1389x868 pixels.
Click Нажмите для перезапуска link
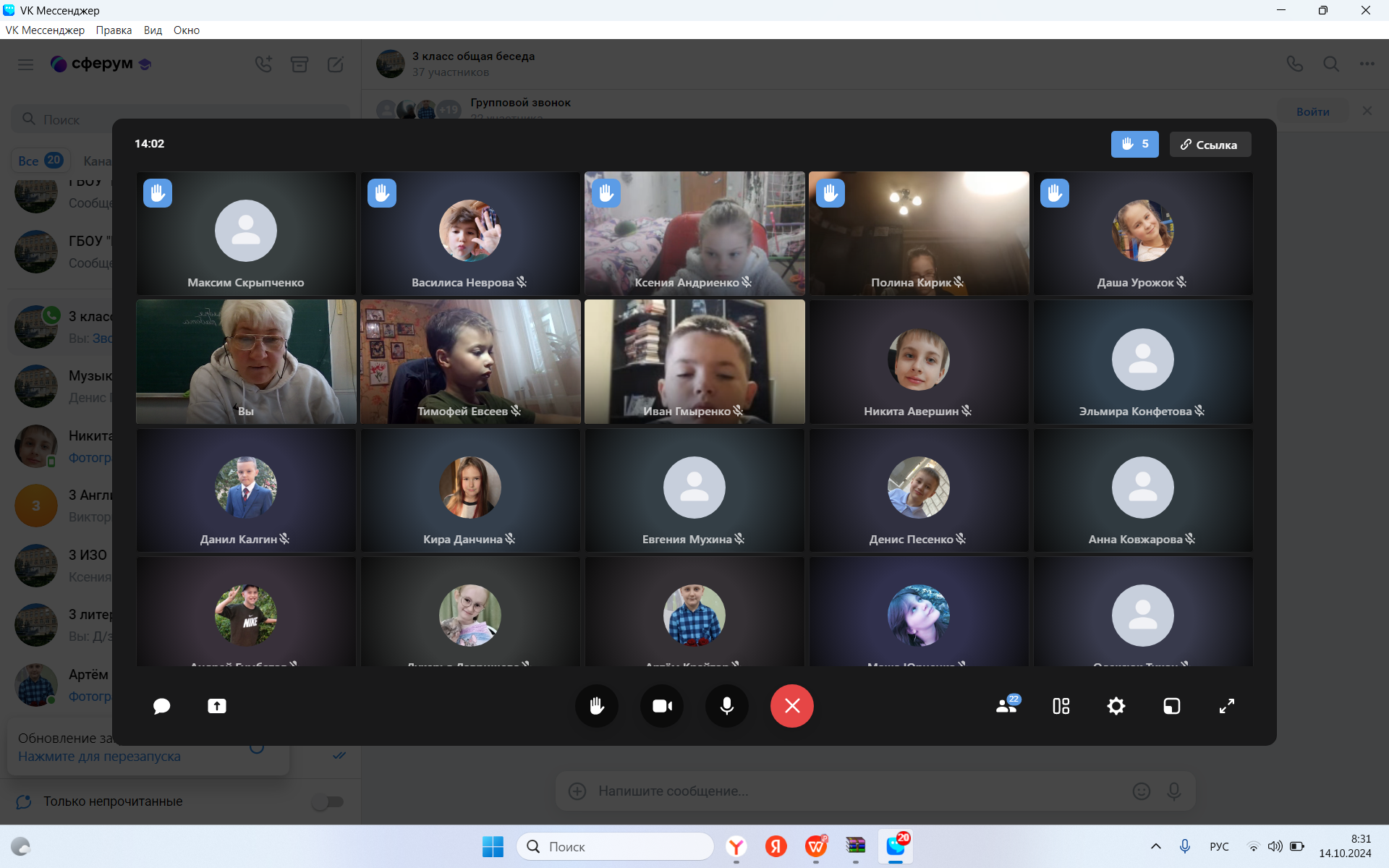coord(99,757)
